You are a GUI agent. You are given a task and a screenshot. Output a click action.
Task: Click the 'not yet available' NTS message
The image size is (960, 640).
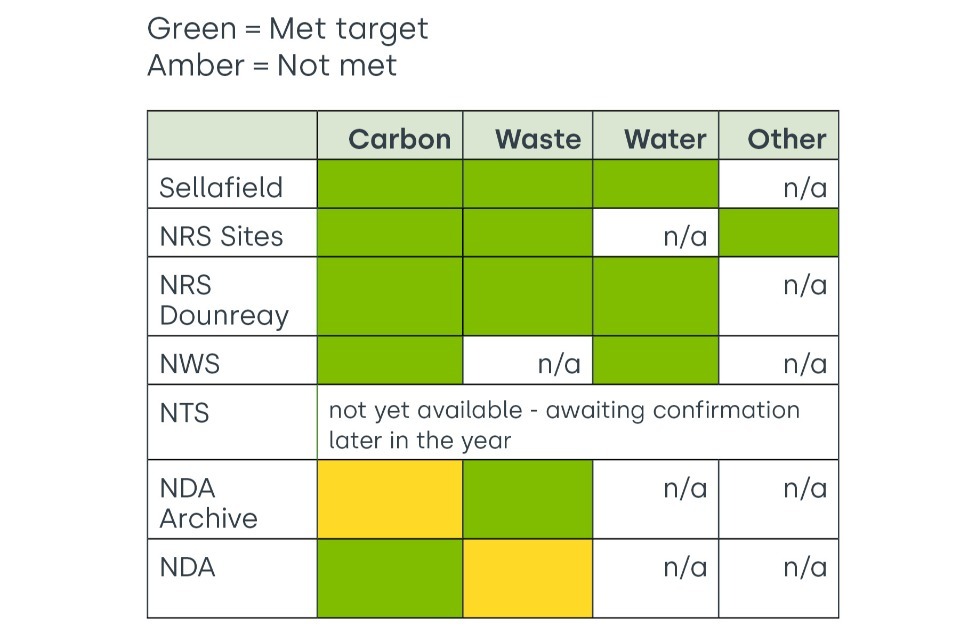[x=564, y=425]
